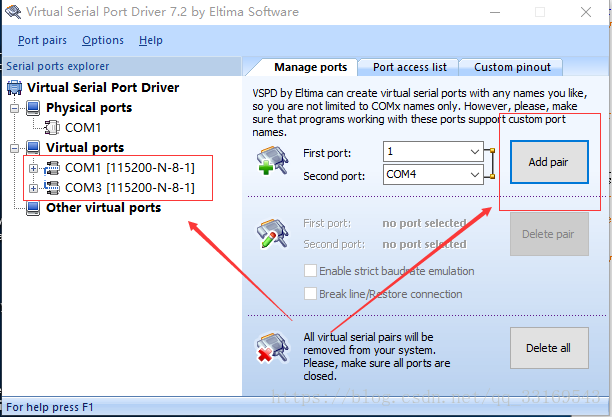Click the virtual COM3 port icon
Image resolution: width=612 pixels, height=417 pixels.
click(52, 188)
